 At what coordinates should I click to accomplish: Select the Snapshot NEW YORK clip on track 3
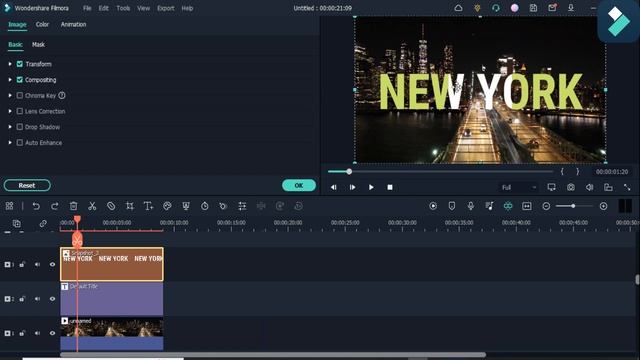(x=112, y=264)
